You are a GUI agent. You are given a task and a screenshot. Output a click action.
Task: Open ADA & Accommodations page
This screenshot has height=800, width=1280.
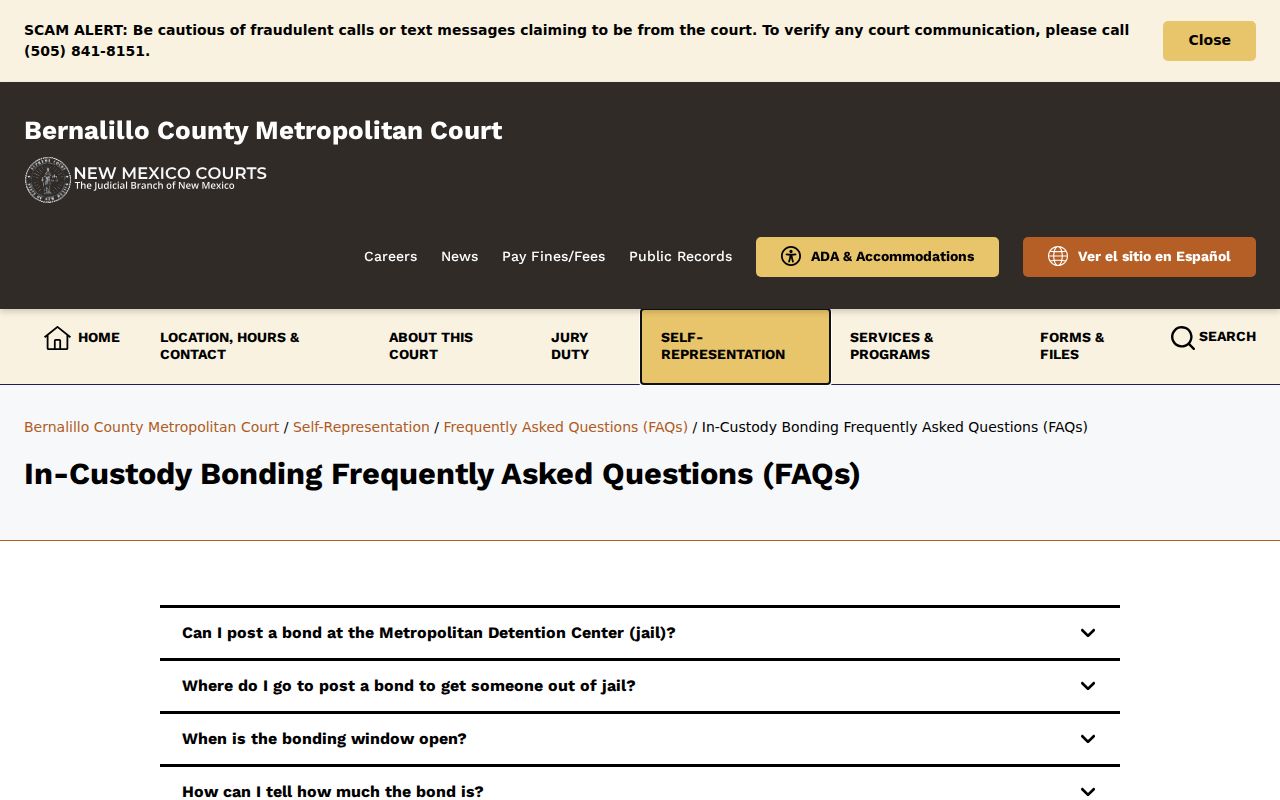point(877,257)
